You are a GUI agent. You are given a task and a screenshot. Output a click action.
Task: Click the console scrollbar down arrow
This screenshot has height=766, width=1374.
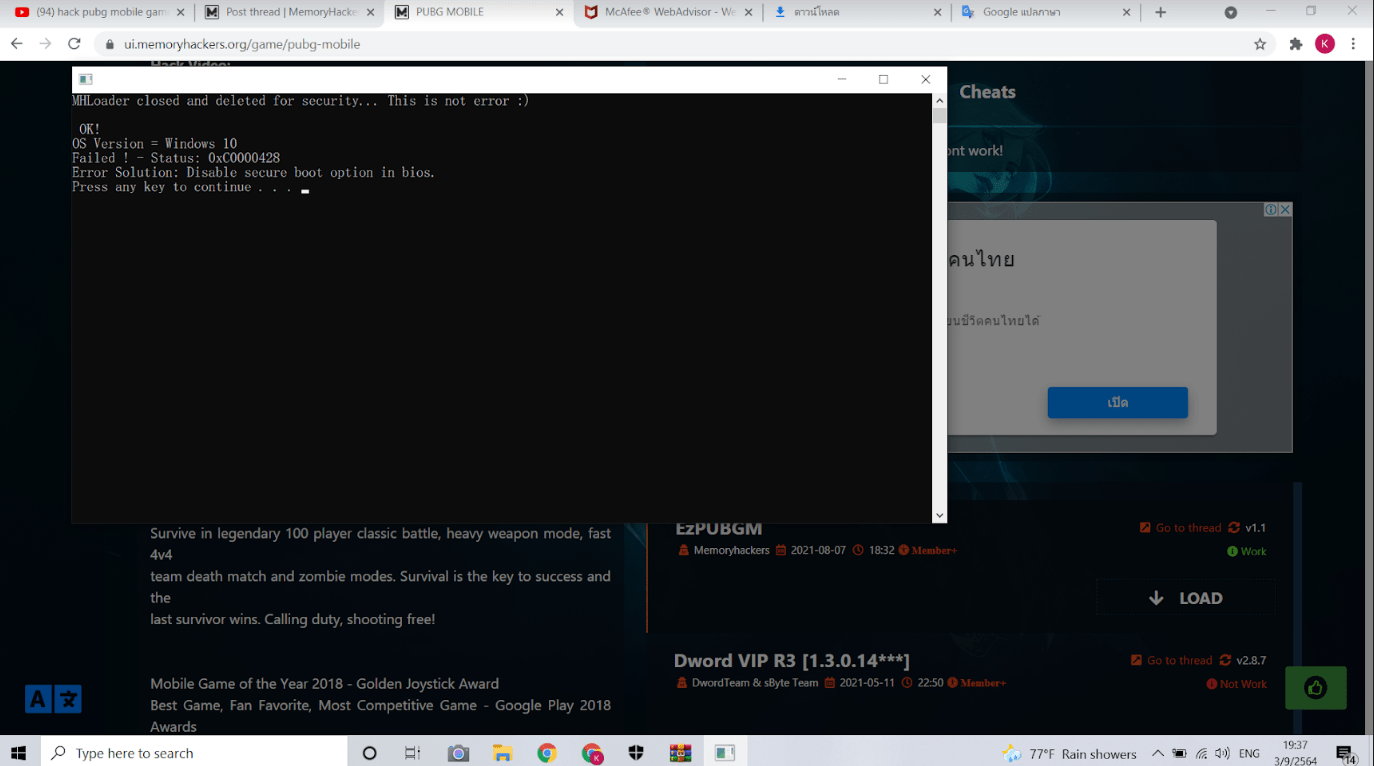tap(939, 515)
